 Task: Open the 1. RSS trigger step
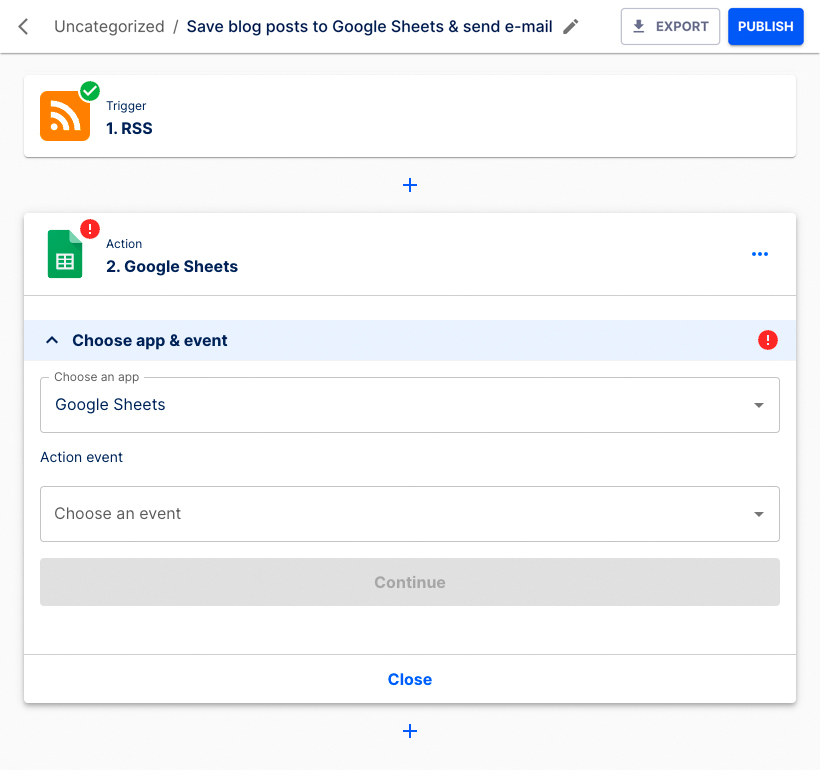click(x=410, y=116)
